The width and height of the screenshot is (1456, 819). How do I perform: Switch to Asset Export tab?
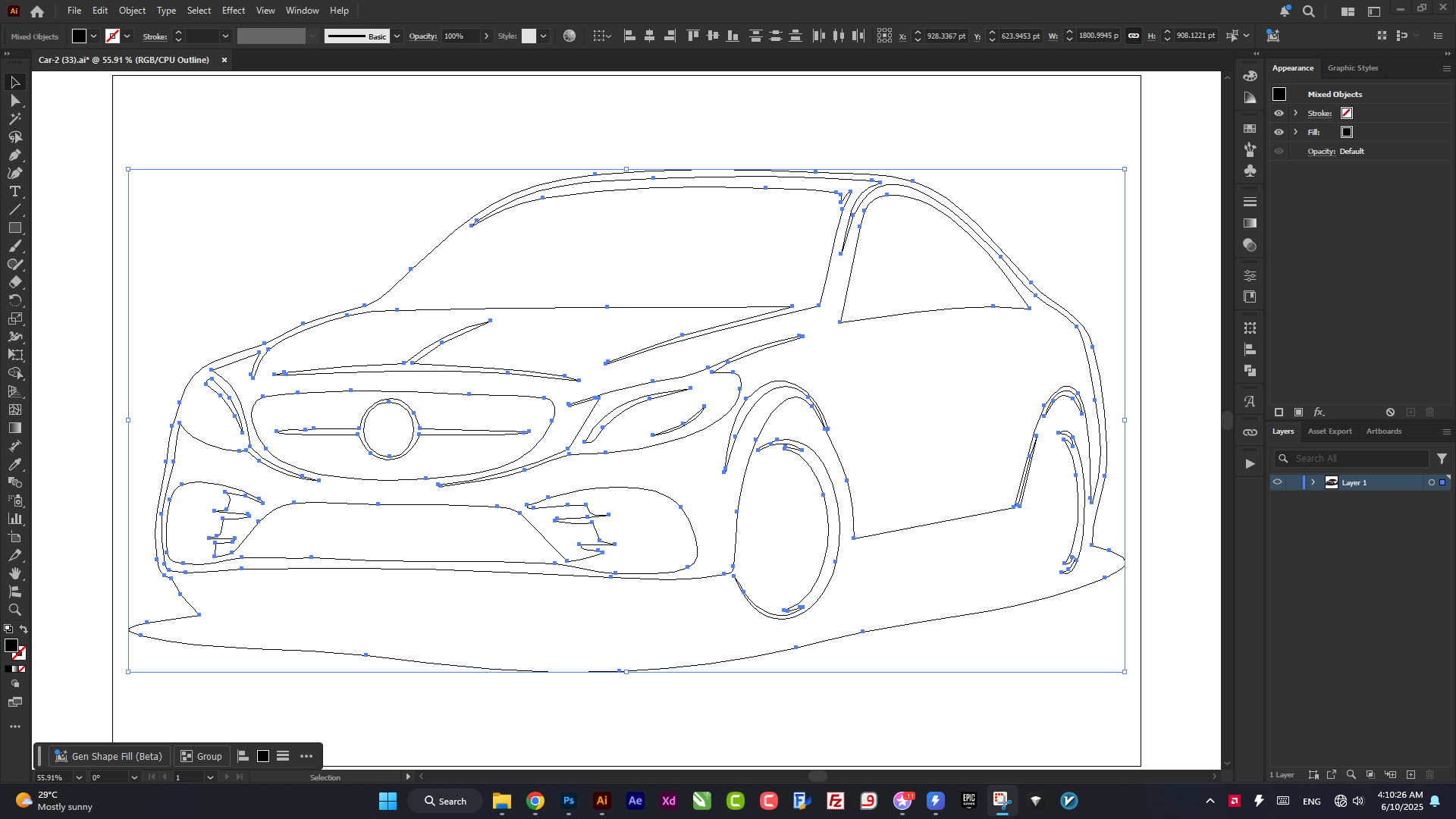(x=1329, y=431)
